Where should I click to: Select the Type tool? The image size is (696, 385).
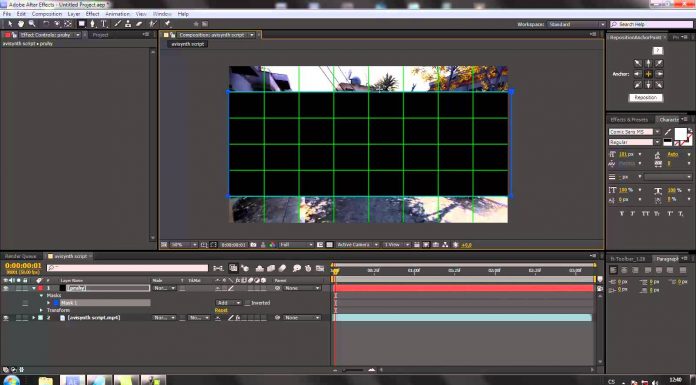point(104,24)
